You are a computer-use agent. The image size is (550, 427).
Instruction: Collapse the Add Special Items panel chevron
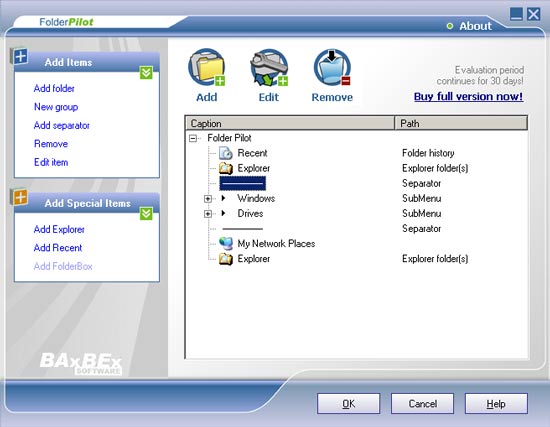pyautogui.click(x=146, y=214)
